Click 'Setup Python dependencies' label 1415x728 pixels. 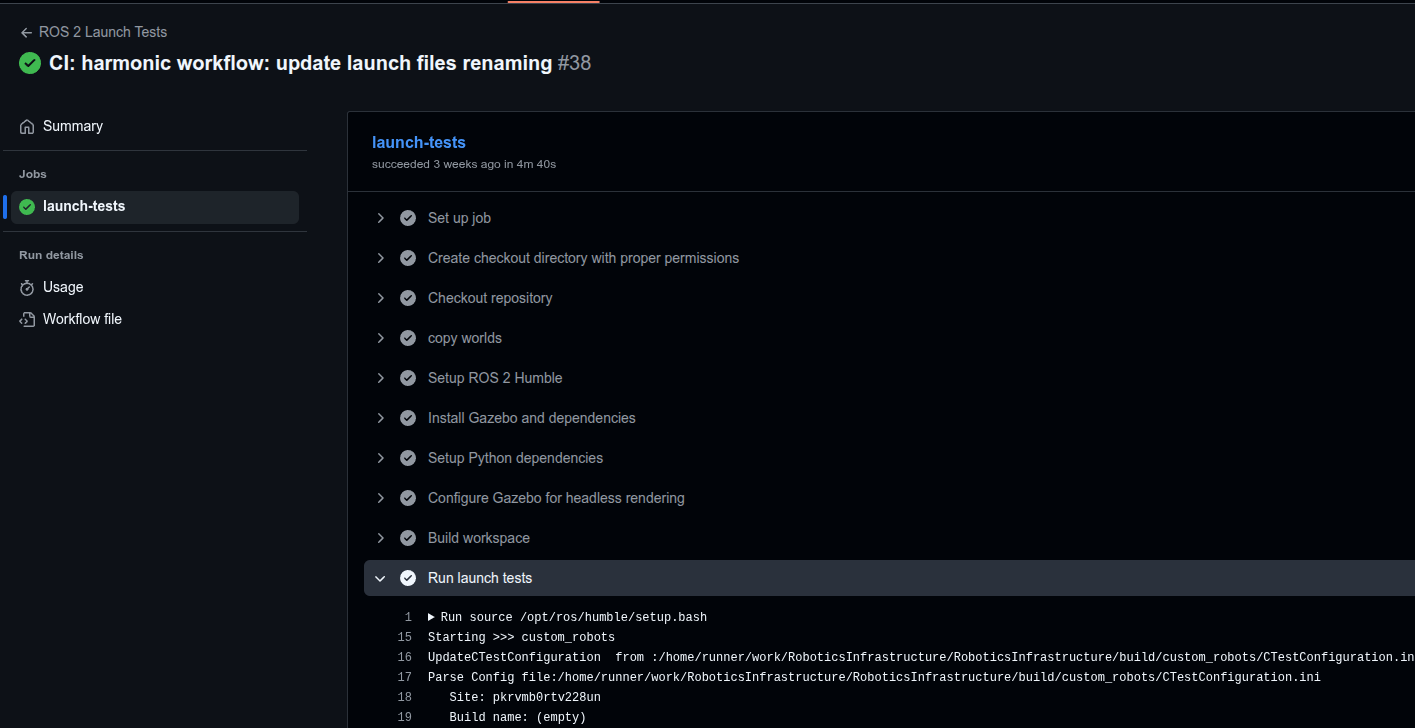coord(515,458)
